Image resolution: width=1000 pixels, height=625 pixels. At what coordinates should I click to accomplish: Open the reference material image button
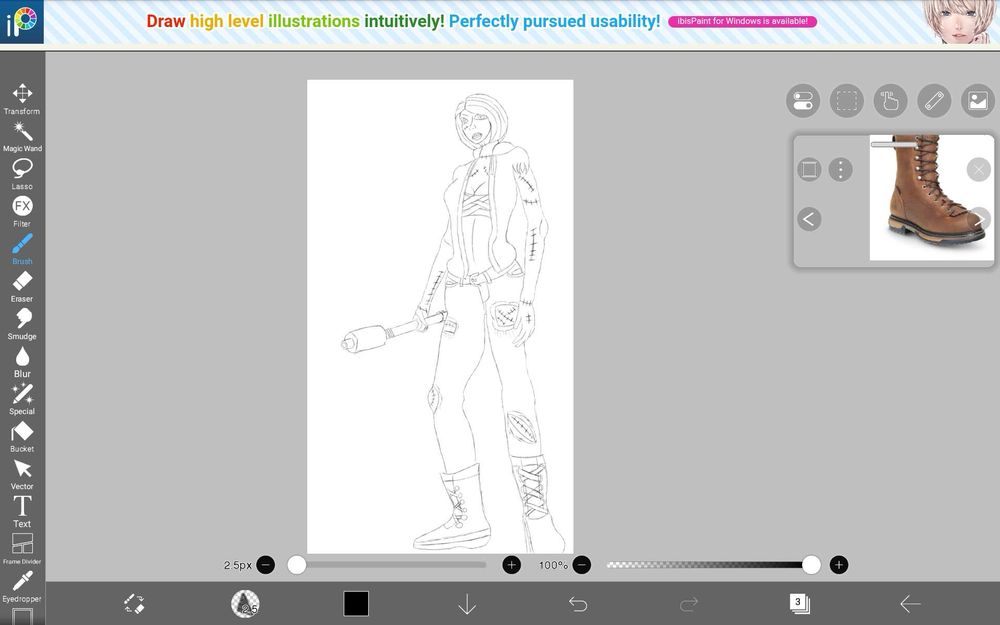978,101
